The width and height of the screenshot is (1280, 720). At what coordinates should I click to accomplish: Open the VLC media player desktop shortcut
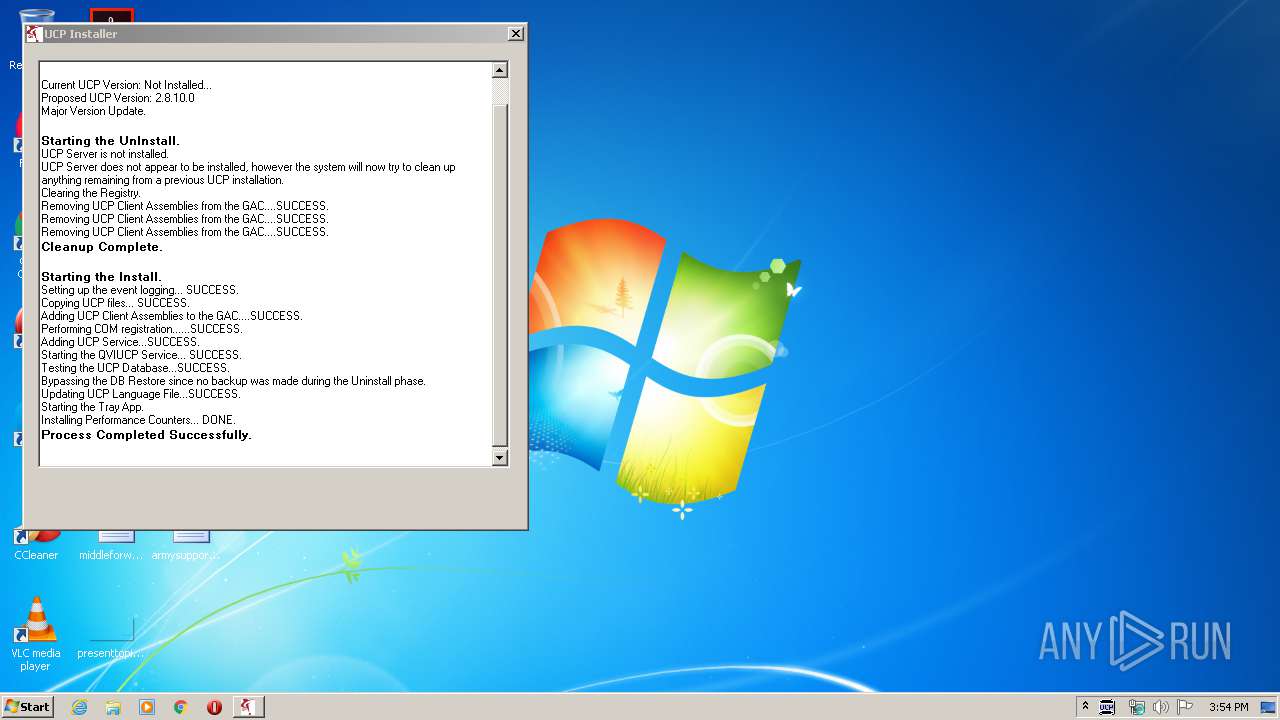(x=36, y=634)
